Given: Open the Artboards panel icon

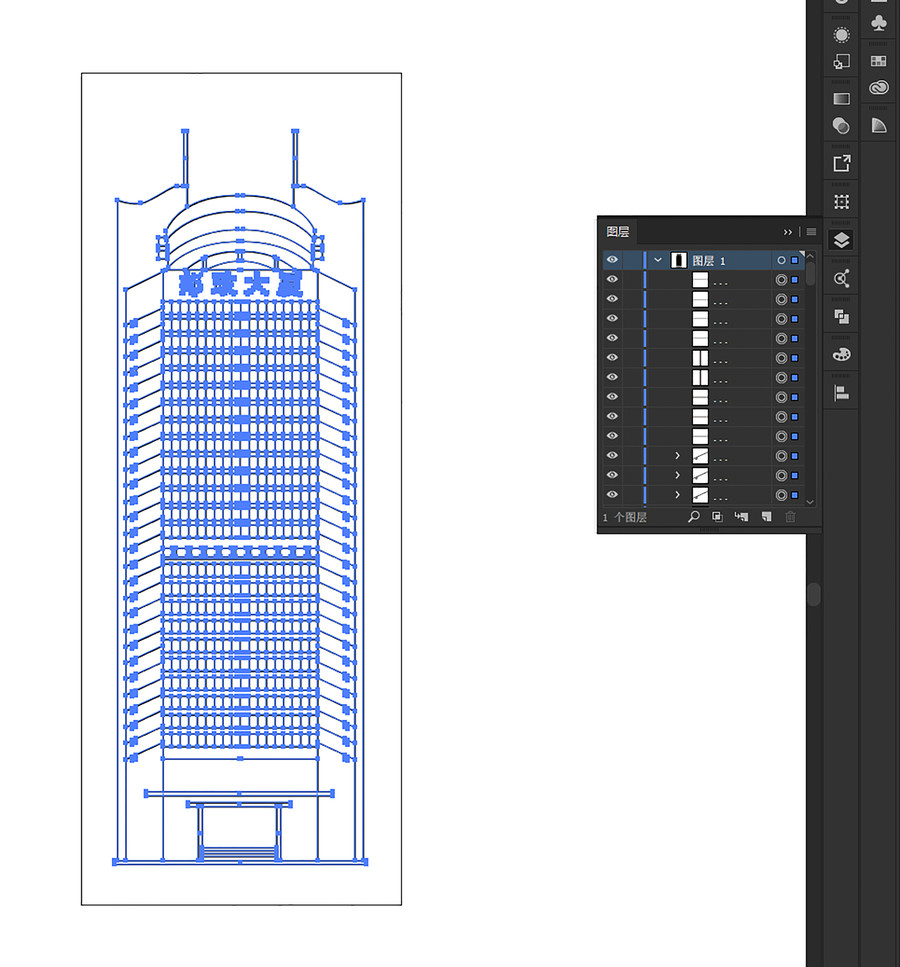Looking at the screenshot, I should [841, 202].
